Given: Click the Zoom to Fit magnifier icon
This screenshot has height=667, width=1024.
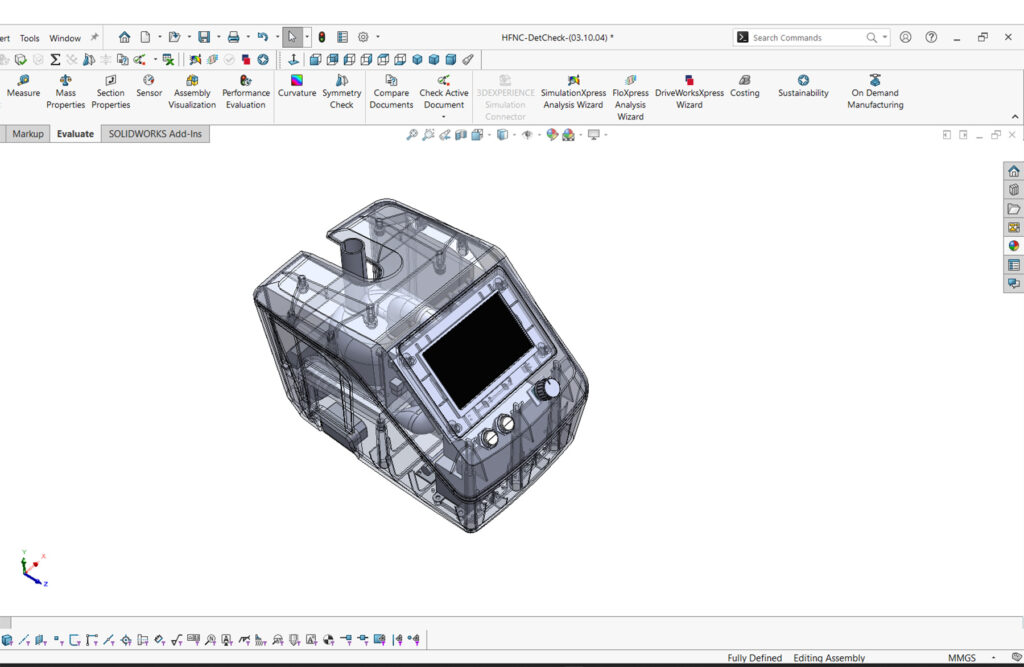Looking at the screenshot, I should pos(412,135).
